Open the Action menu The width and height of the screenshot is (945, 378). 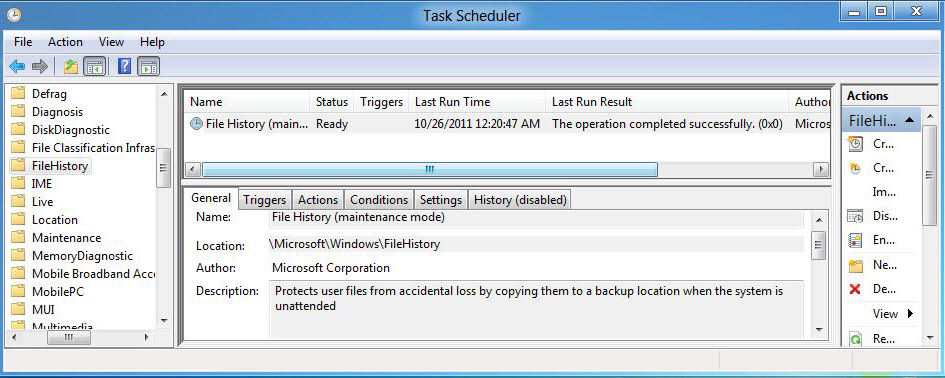pyautogui.click(x=65, y=42)
